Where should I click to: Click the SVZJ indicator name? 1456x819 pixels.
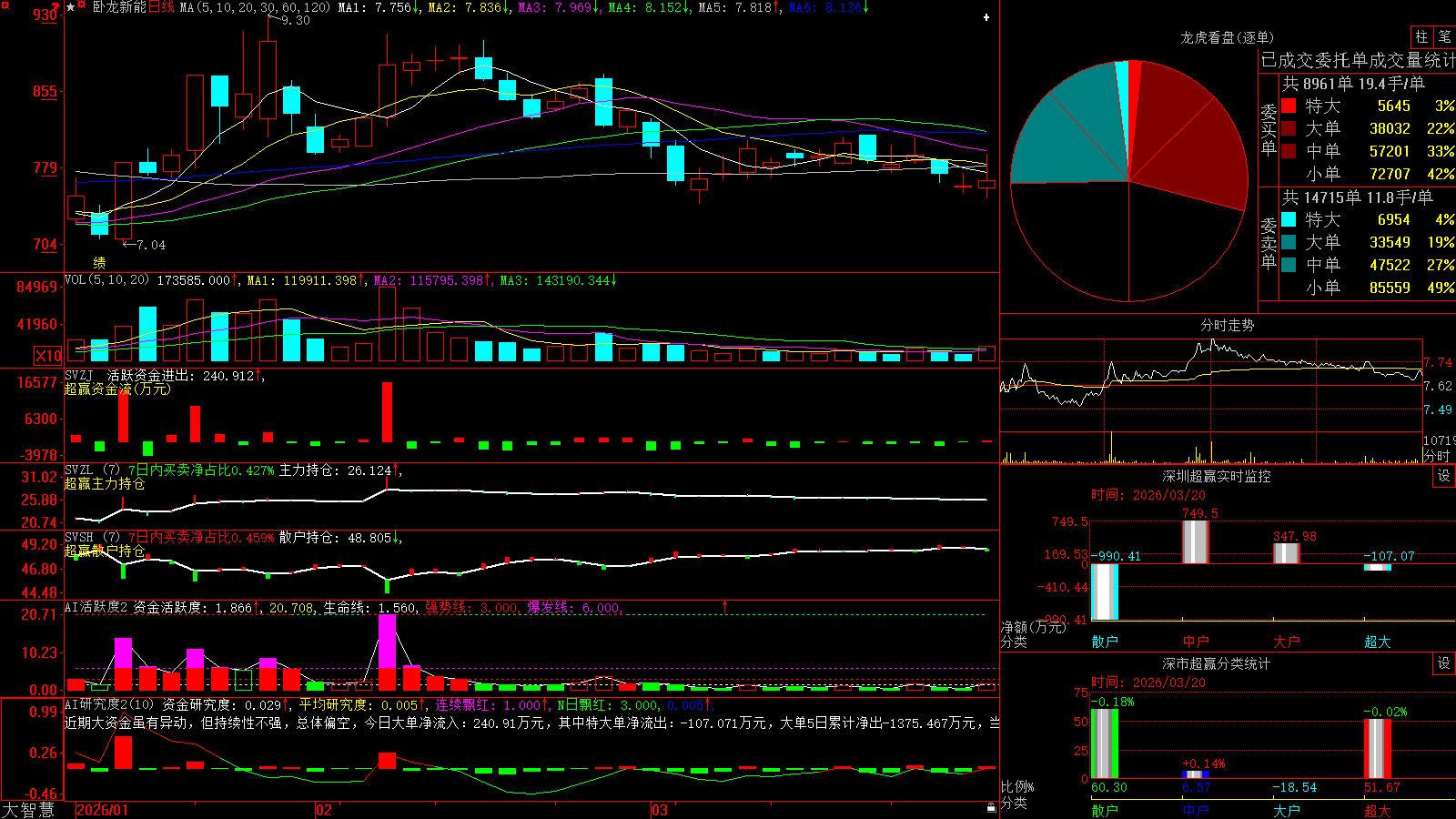pyautogui.click(x=79, y=375)
